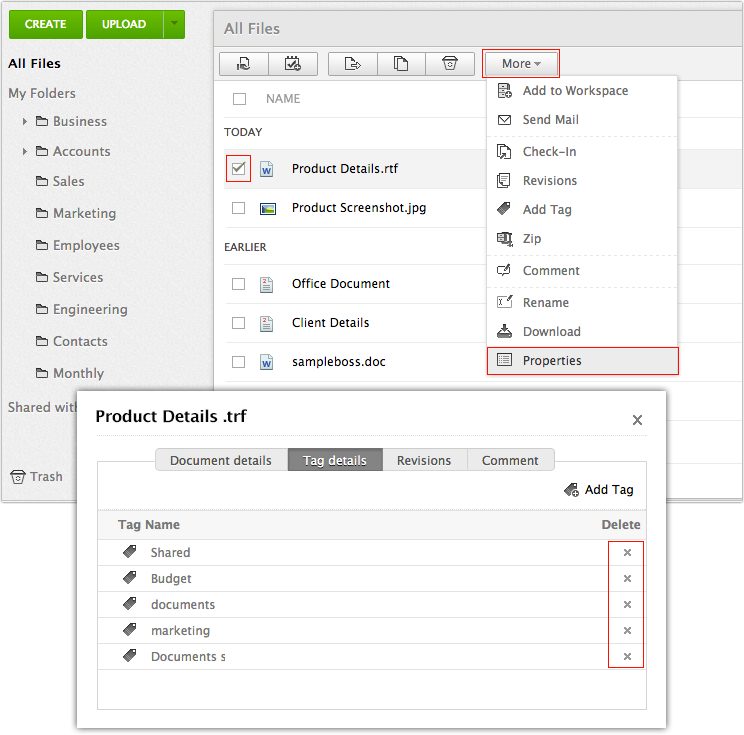This screenshot has height=735, width=744.
Task: Delete the Shared tag
Action: (x=627, y=552)
